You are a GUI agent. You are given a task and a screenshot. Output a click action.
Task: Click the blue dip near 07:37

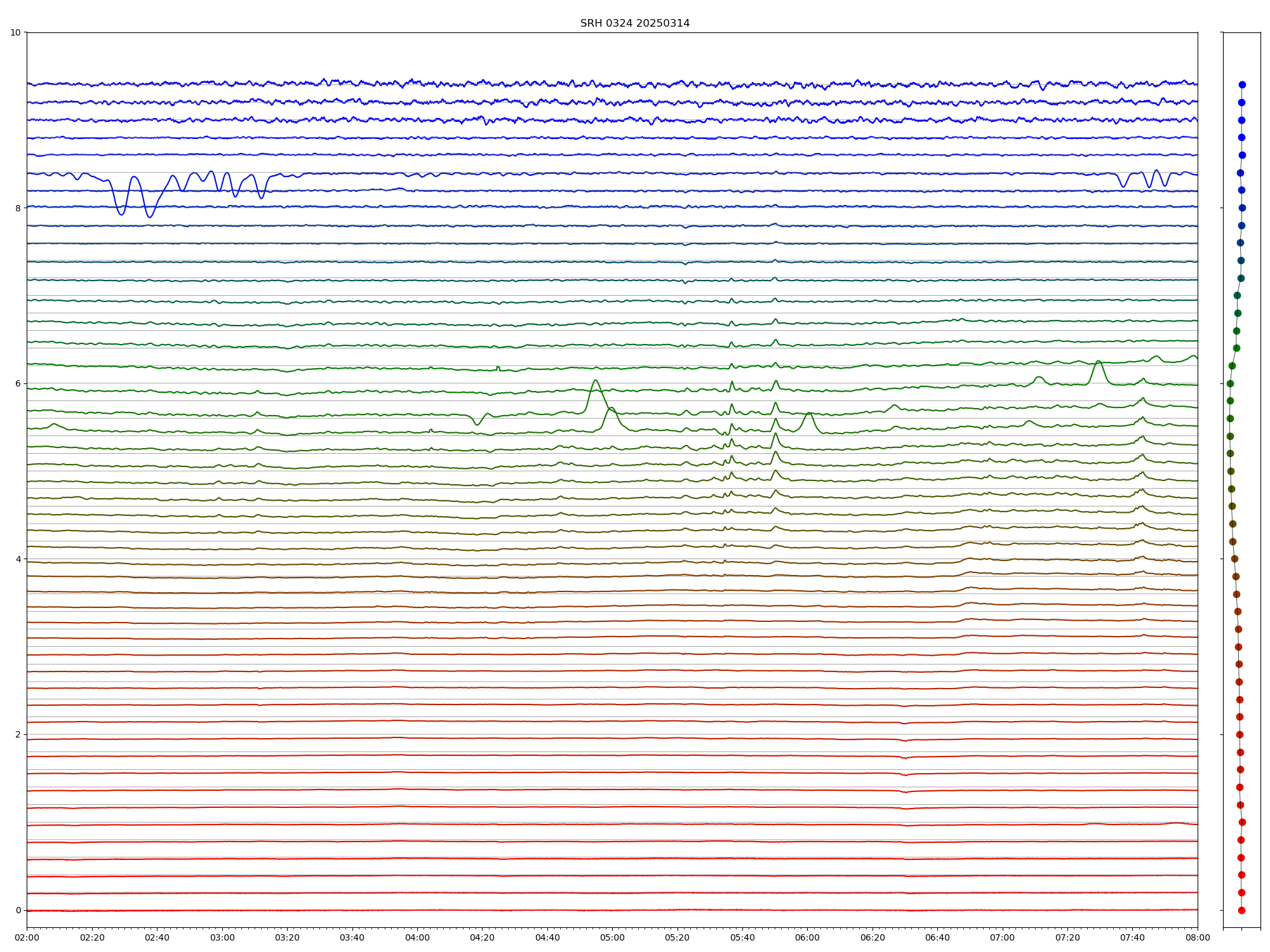1123,186
